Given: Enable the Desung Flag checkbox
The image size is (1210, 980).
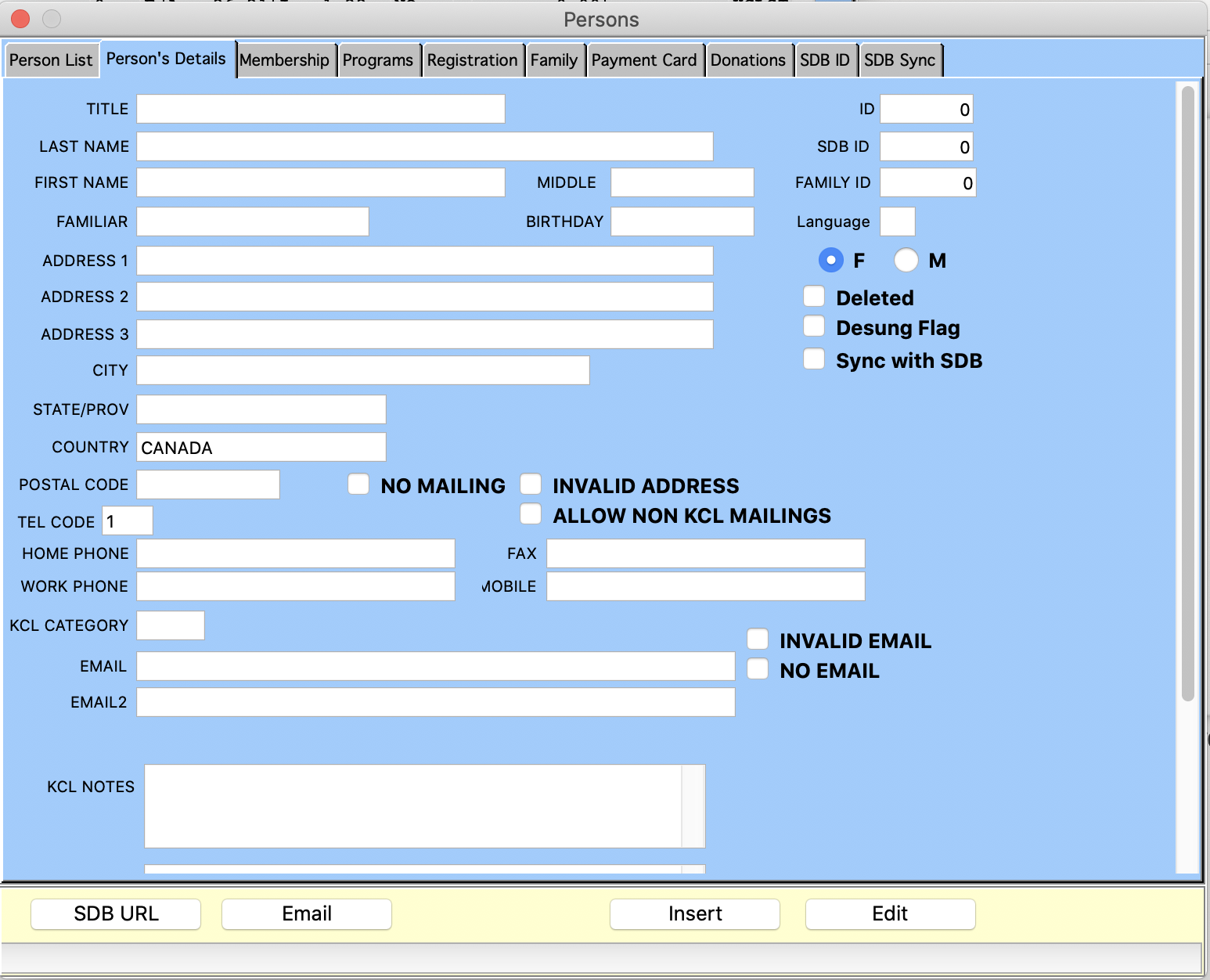Looking at the screenshot, I should (814, 326).
